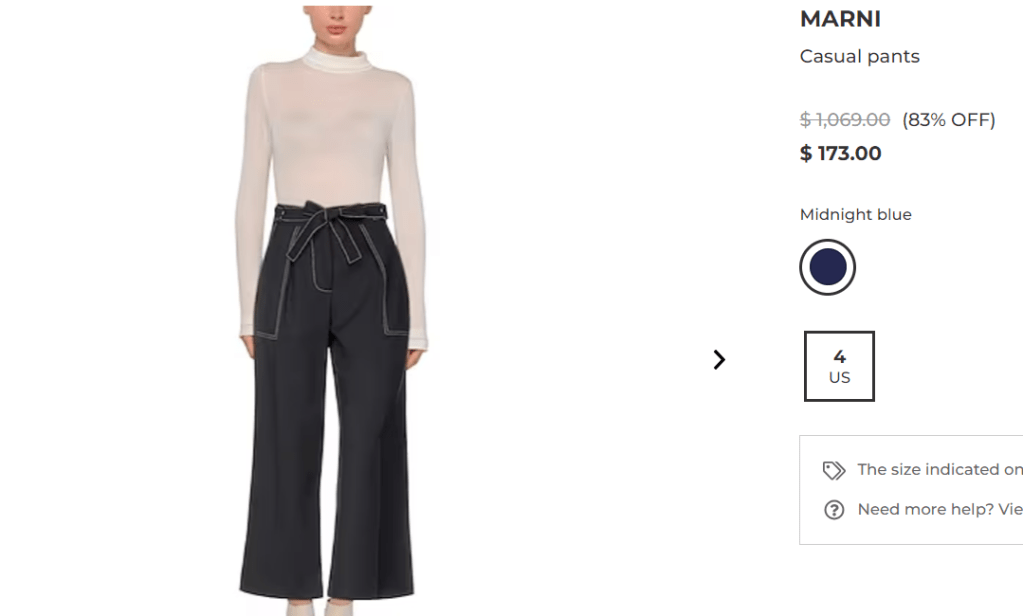Click the white turtleneck collar in photo

coord(337,59)
